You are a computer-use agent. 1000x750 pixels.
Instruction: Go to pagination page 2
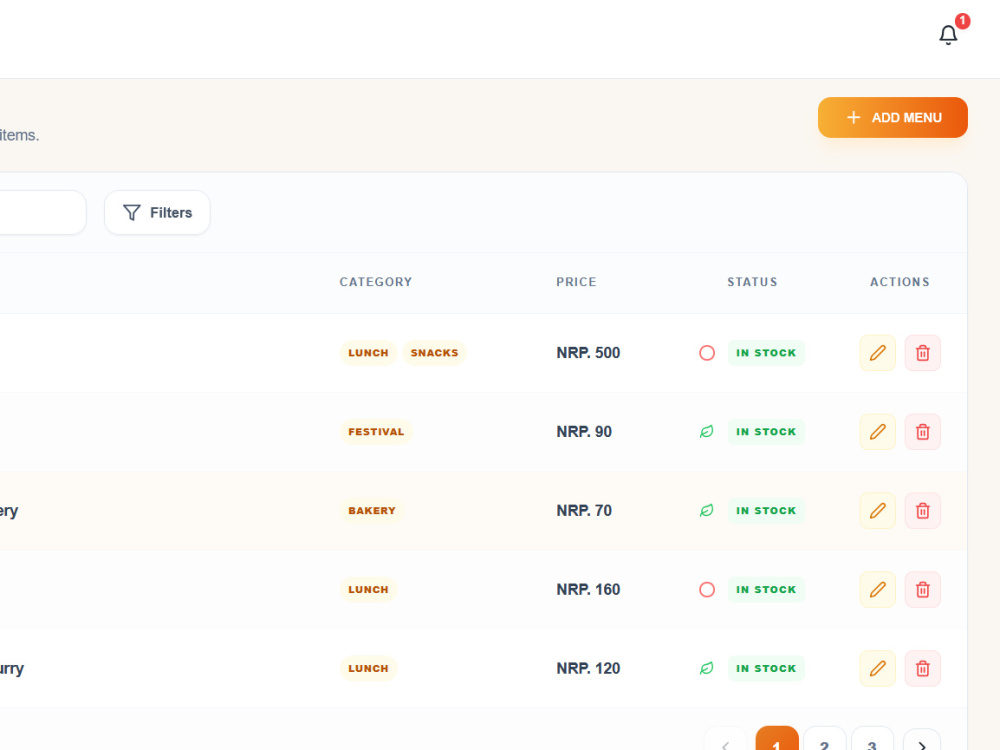(x=825, y=740)
